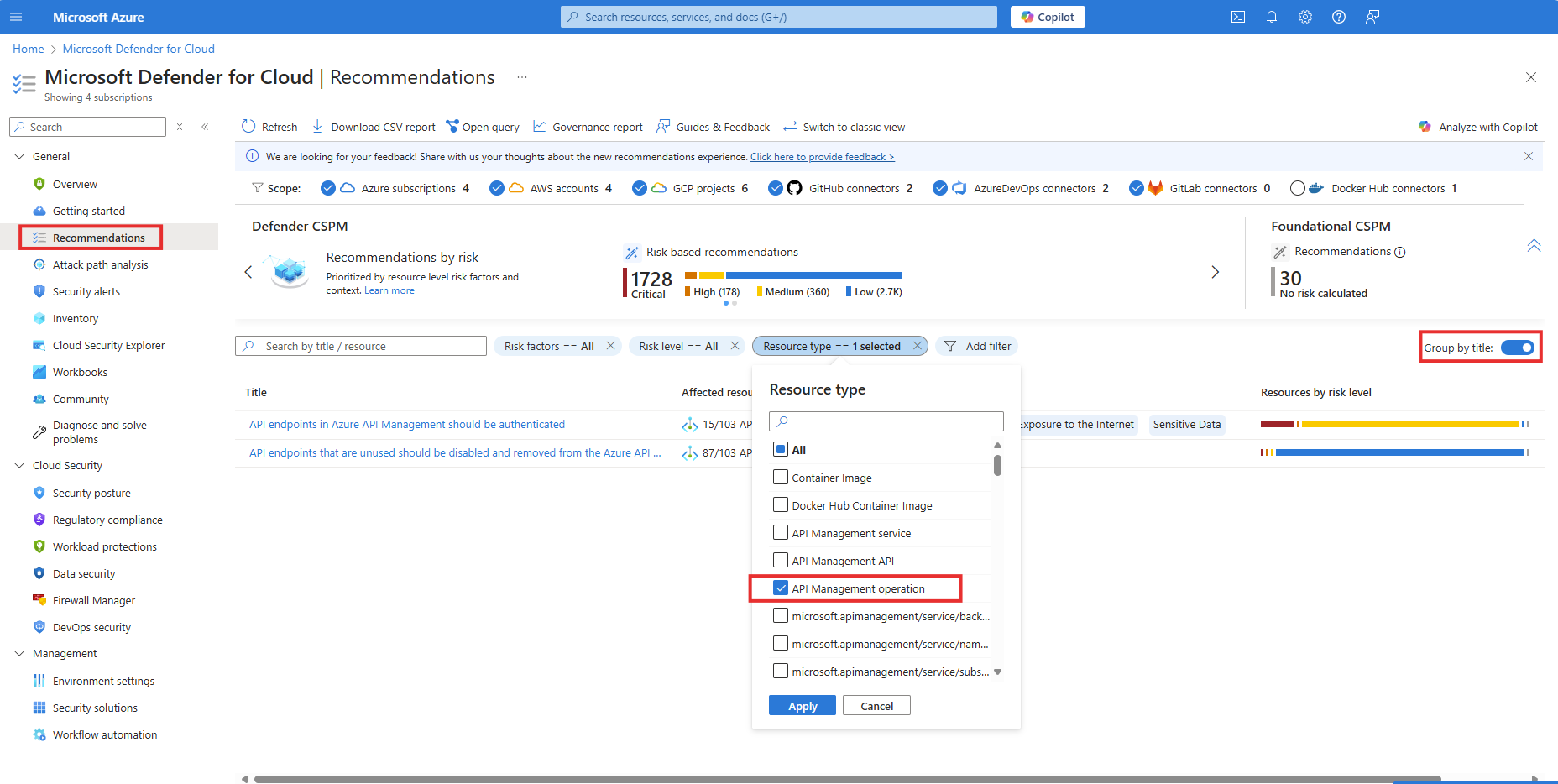Collapse the CSPM summary section
This screenshot has width=1558, height=784.
1534,245
